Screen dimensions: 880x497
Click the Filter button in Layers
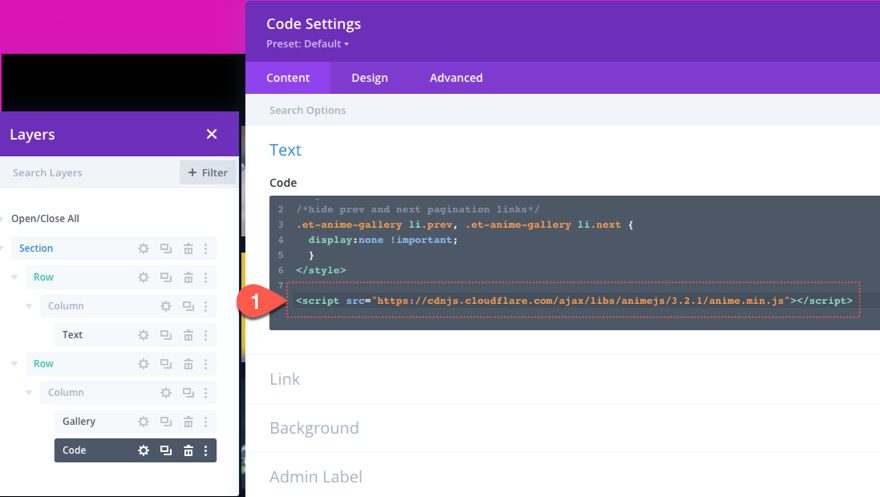pyautogui.click(x=208, y=173)
